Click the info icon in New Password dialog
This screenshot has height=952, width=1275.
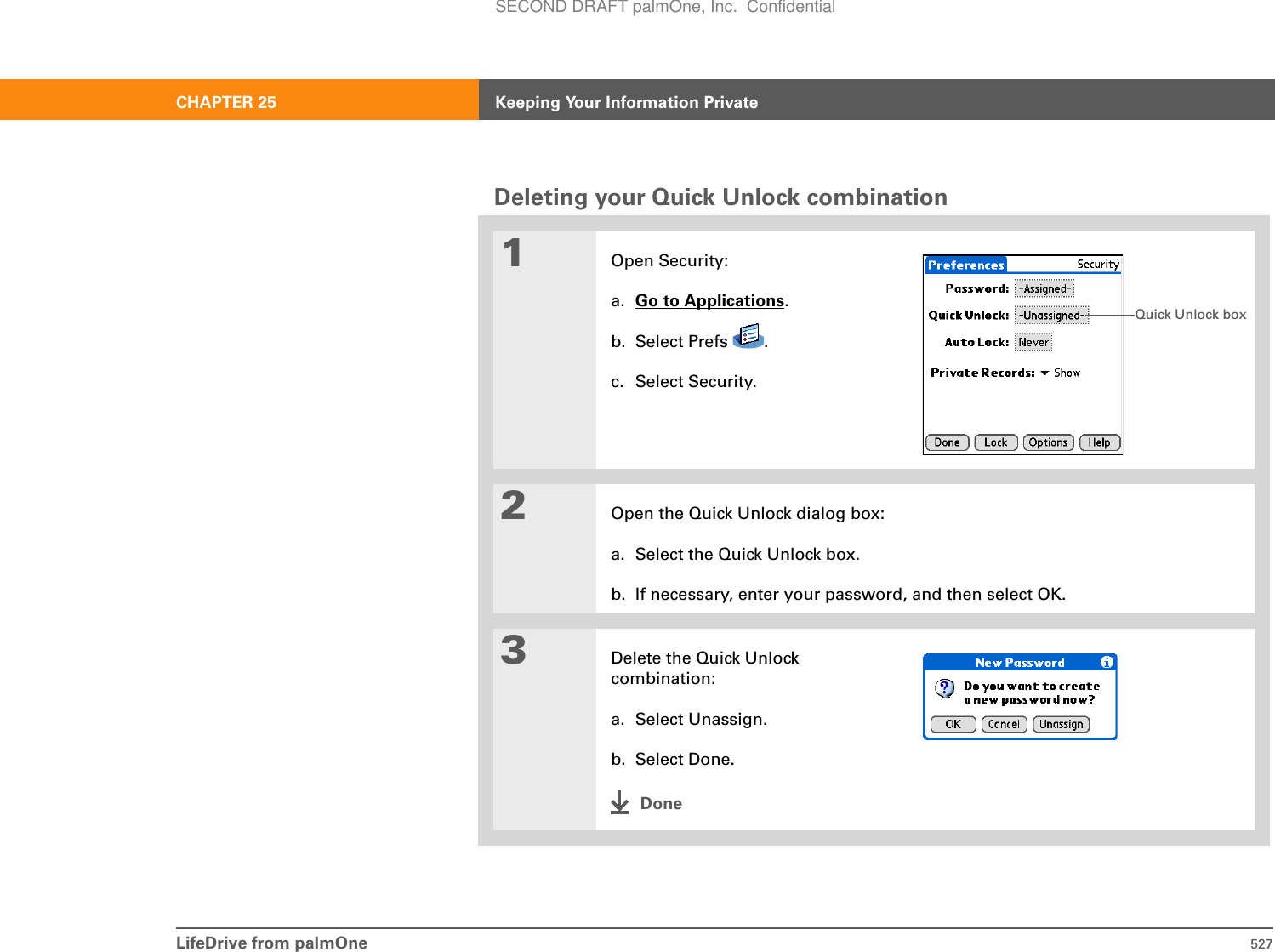pos(1107,662)
